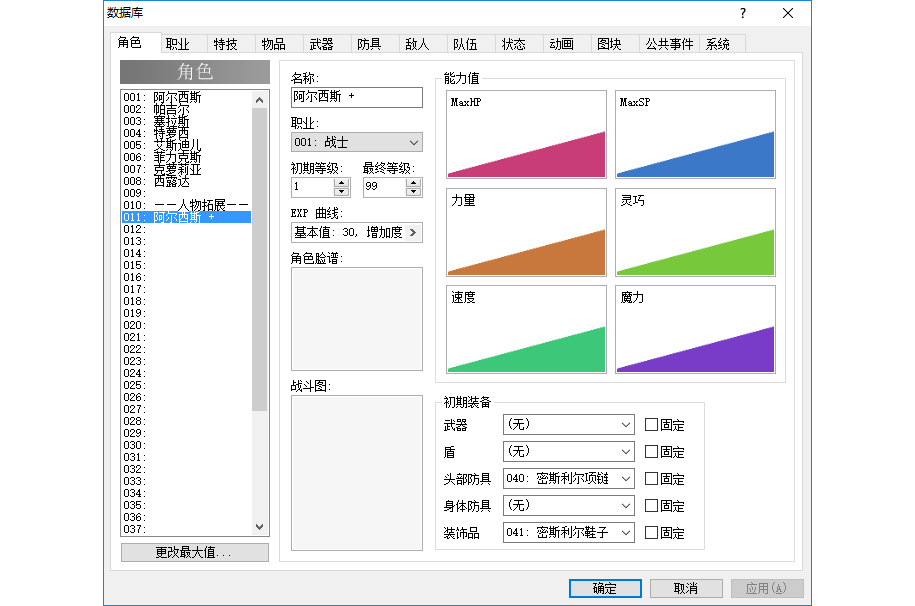Screen dimensions: 915x606
Task: Select actor 003: 塞拉斯 in list
Action: tap(187, 121)
